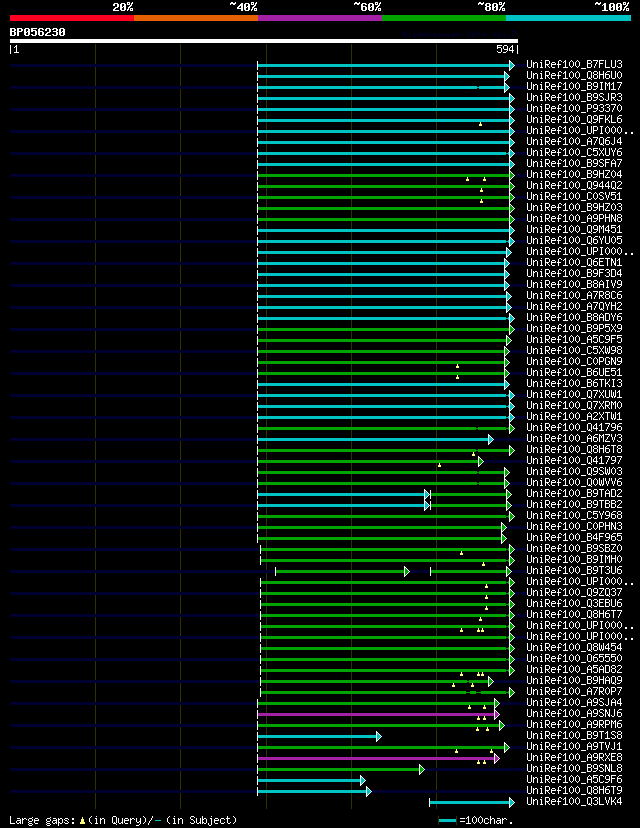640x828 pixels.
Task: Select the UniRef100_C5XW98 label
Action: tap(575, 350)
